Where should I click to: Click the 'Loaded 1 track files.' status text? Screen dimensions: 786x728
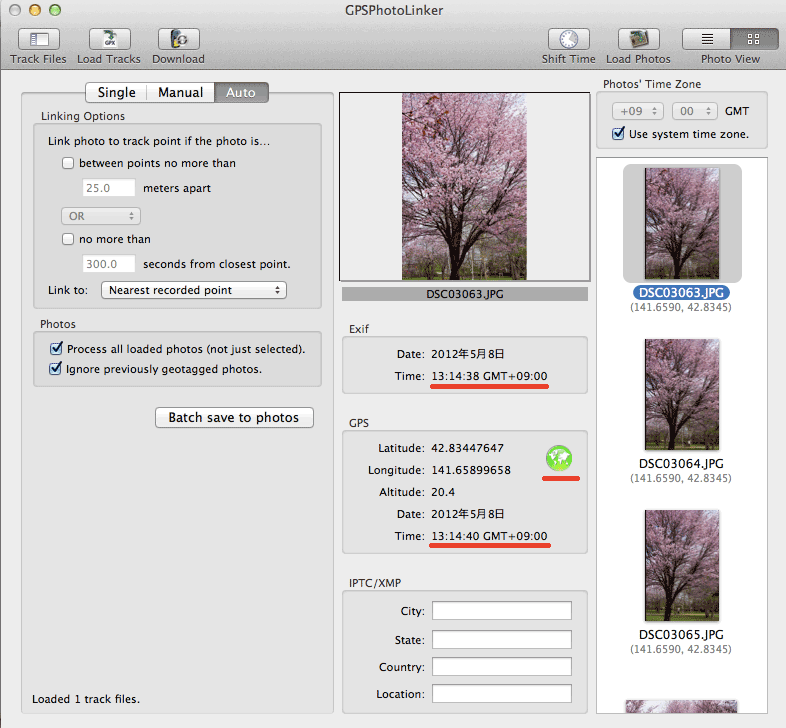click(86, 699)
